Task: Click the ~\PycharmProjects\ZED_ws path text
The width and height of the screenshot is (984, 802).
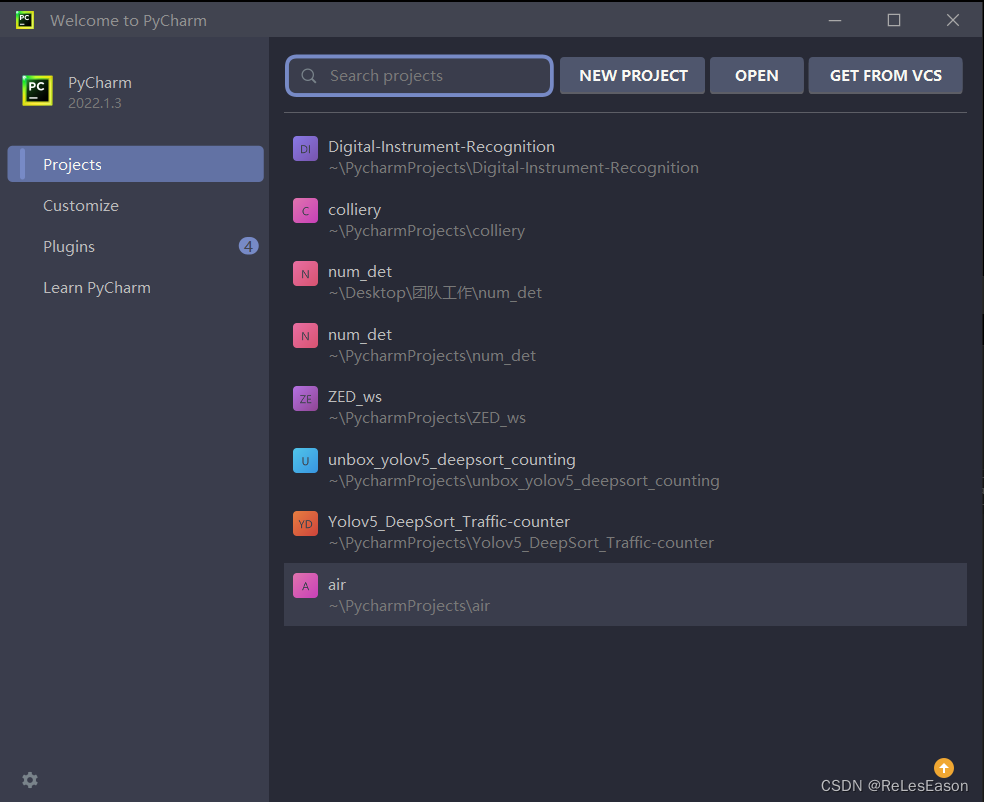Action: (427, 418)
